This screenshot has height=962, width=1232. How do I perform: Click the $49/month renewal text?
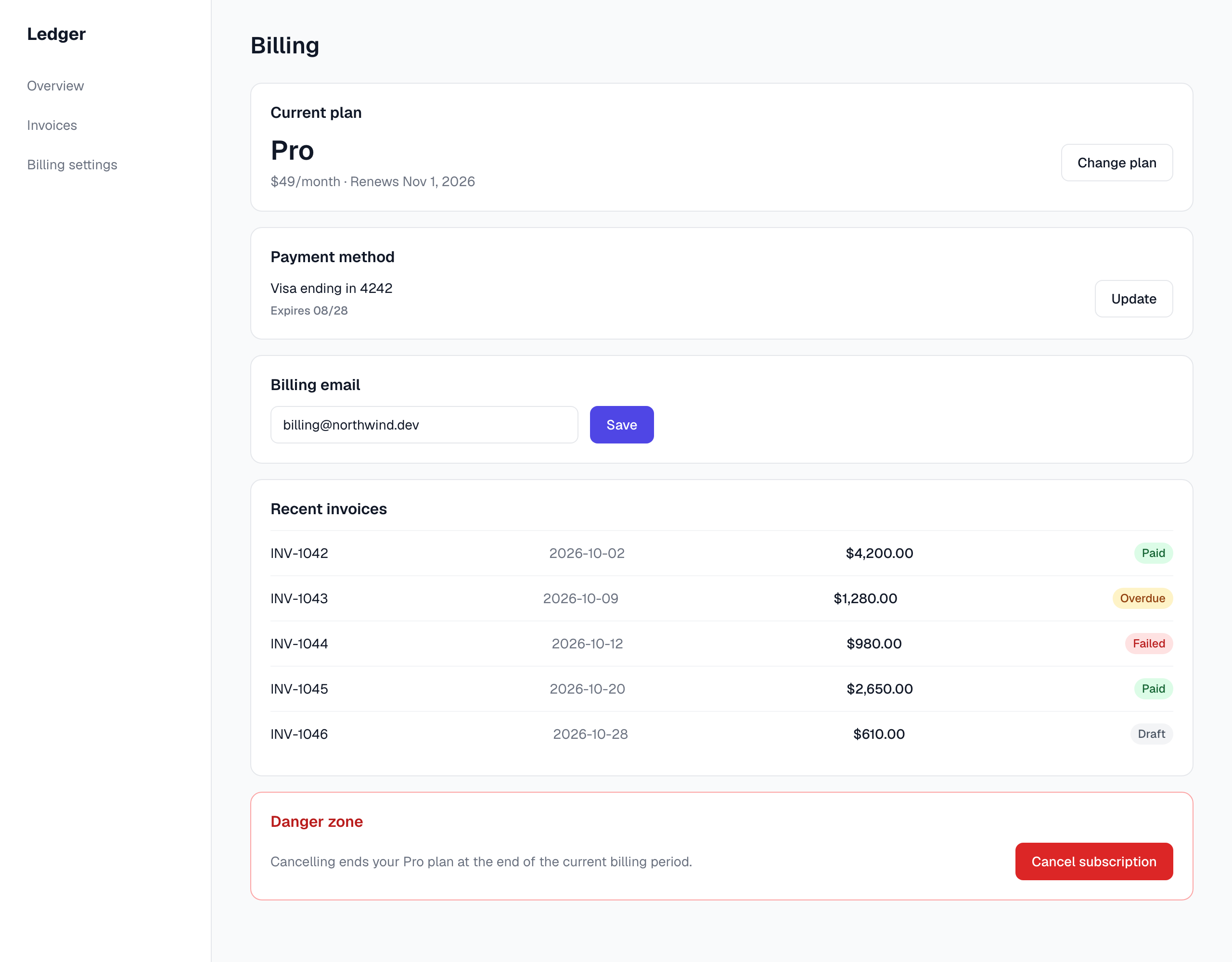(372, 181)
